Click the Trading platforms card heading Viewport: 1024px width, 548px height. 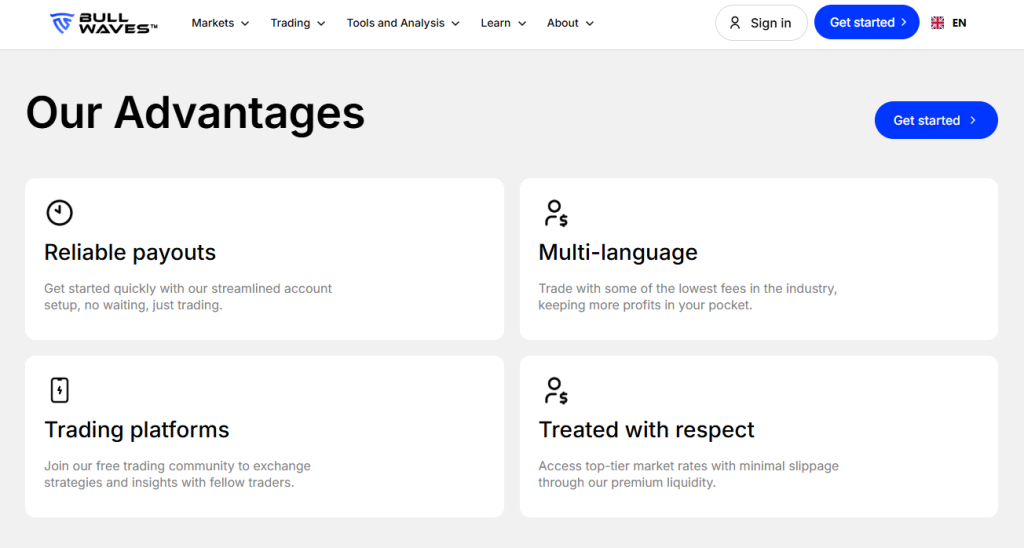[137, 430]
